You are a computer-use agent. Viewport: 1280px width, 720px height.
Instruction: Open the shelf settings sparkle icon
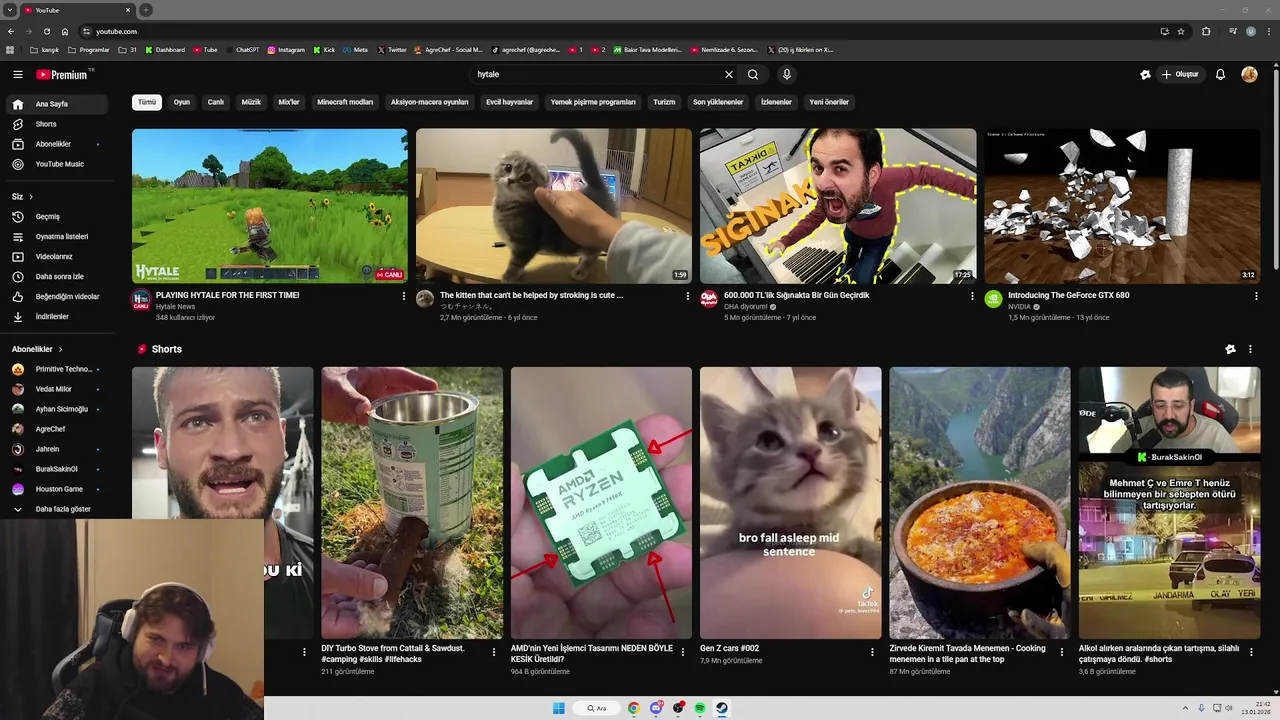tap(1230, 349)
